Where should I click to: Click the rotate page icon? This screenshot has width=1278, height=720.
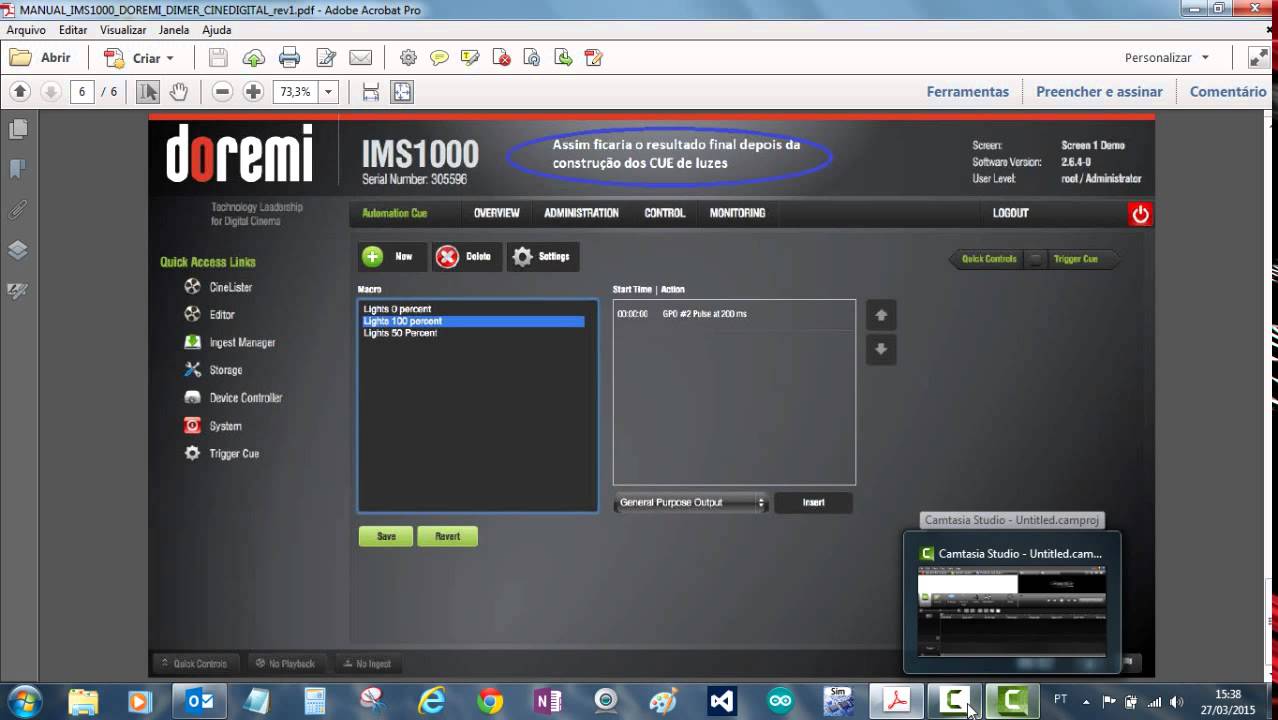(532, 58)
